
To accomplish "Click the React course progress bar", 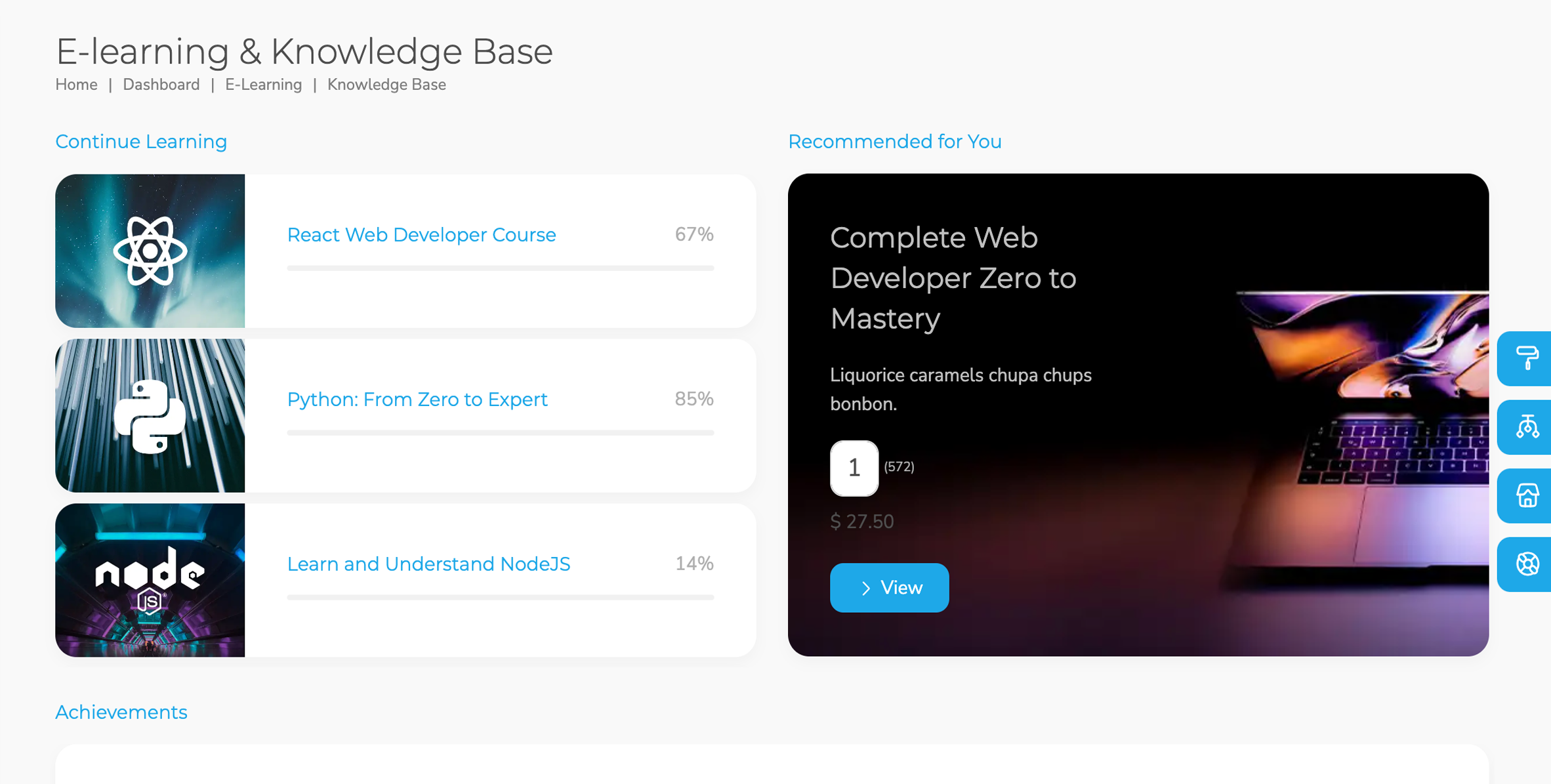I will 500,268.
